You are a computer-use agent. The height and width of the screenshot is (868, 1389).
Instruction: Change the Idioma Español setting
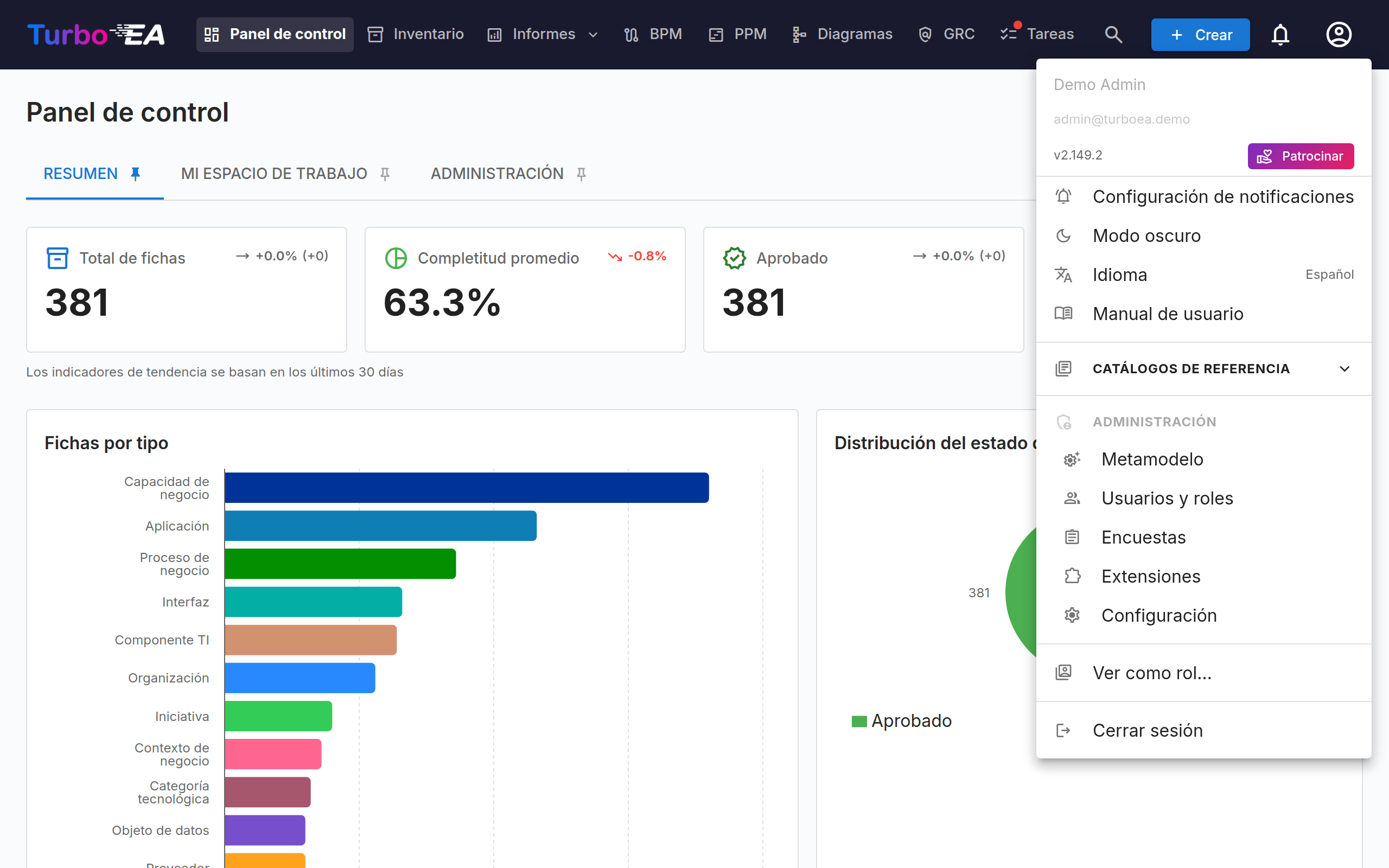[x=1329, y=275]
